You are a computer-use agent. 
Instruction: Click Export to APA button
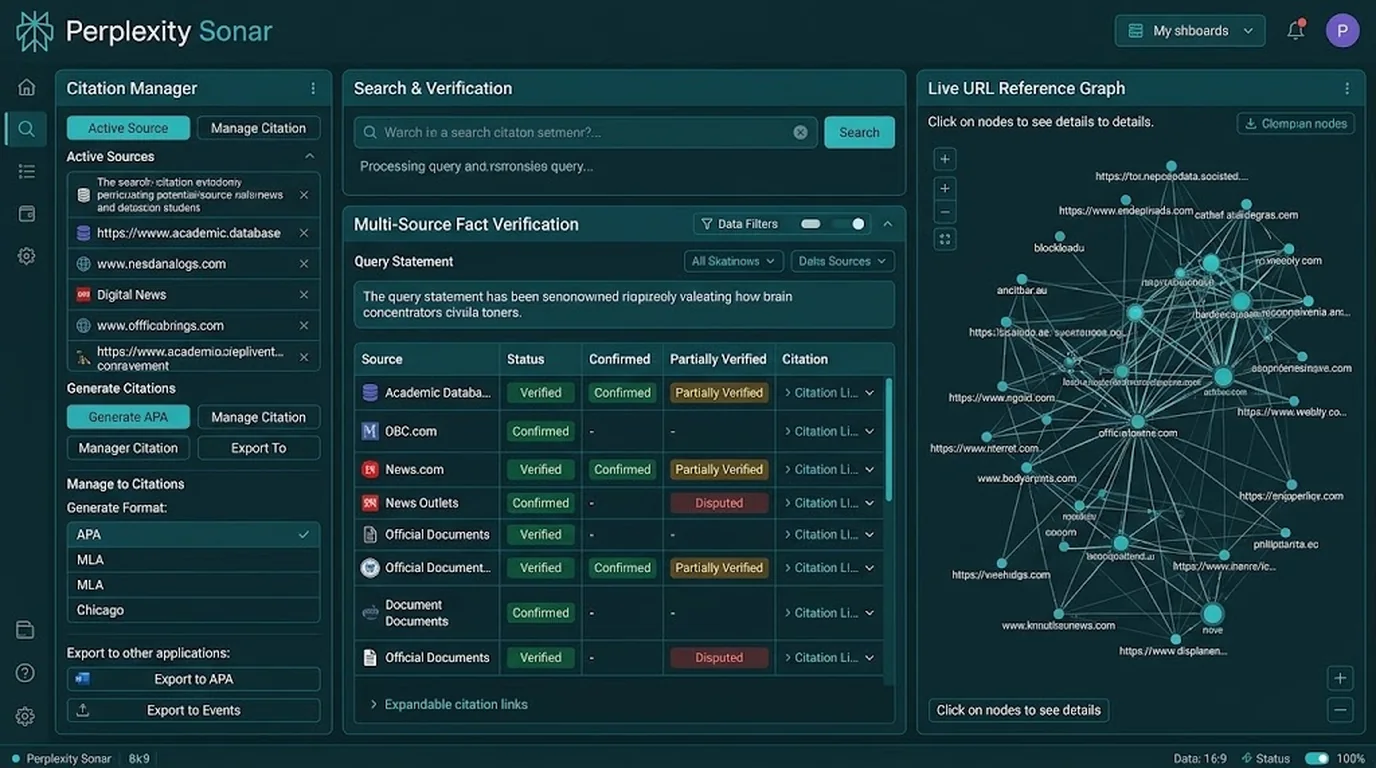coord(193,679)
